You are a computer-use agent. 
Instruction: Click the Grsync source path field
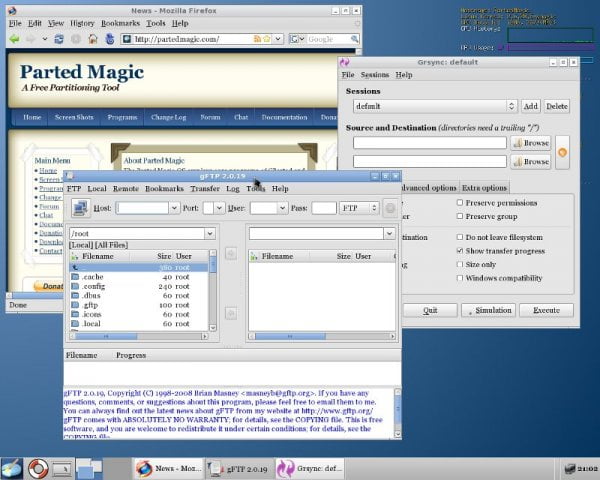point(430,143)
